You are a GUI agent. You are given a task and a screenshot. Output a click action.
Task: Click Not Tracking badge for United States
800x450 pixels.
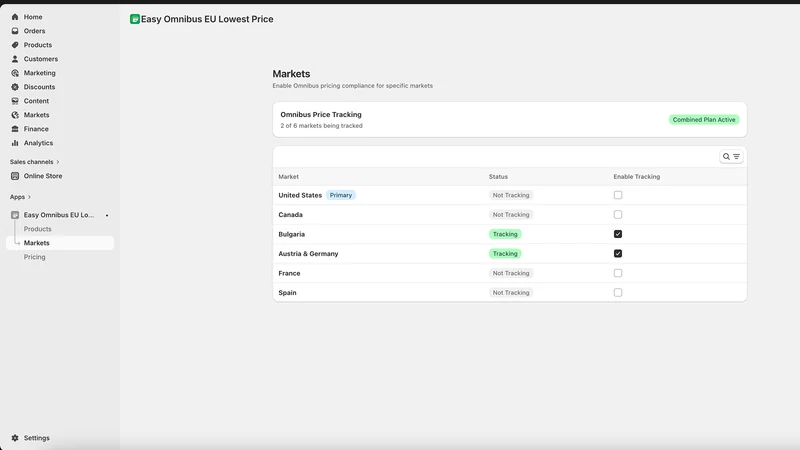click(511, 195)
